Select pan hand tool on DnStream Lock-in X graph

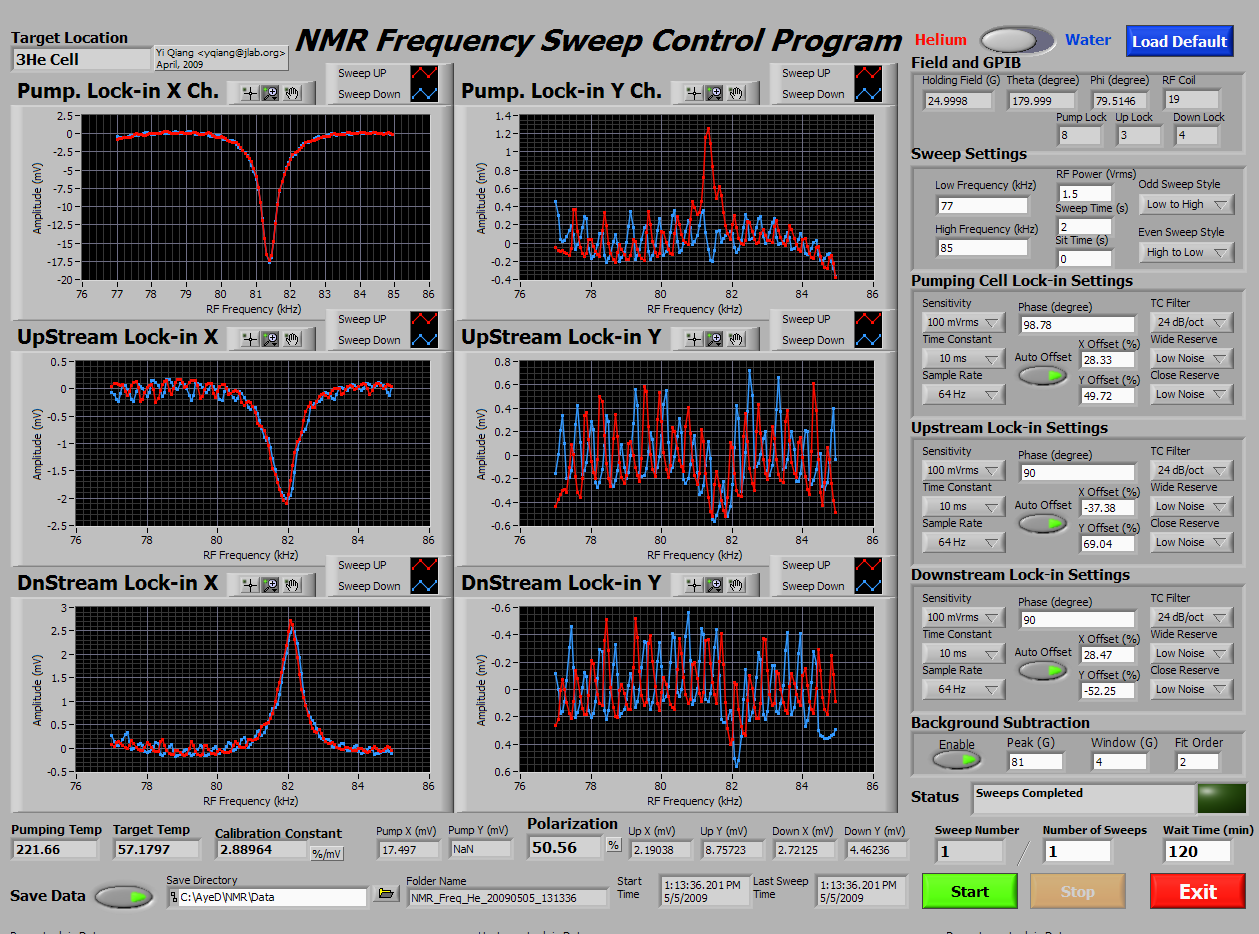click(x=293, y=585)
